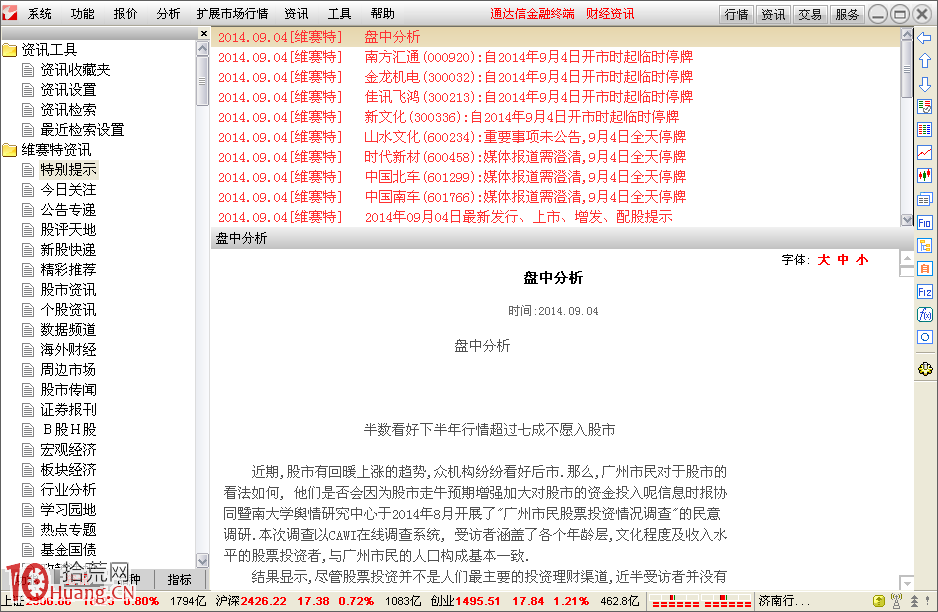
Task: Click the F12 icon in right toolbar
Action: point(924,291)
